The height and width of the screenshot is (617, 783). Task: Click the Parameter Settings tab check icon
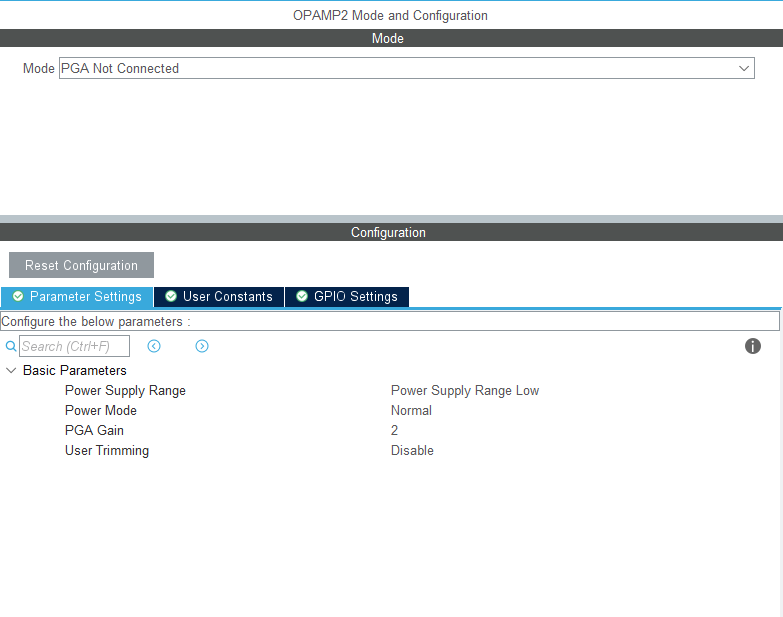pyautogui.click(x=18, y=297)
